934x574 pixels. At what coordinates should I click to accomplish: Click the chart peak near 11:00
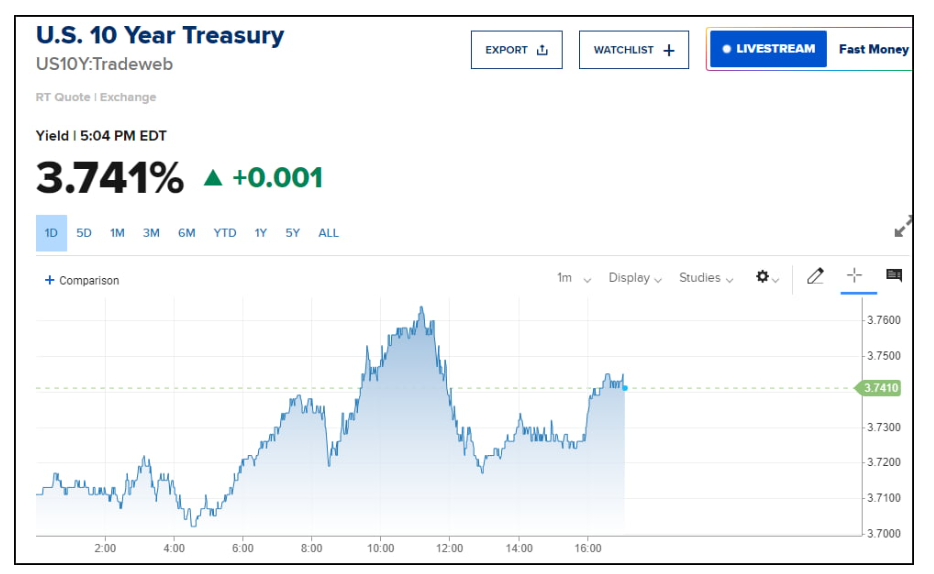421,308
